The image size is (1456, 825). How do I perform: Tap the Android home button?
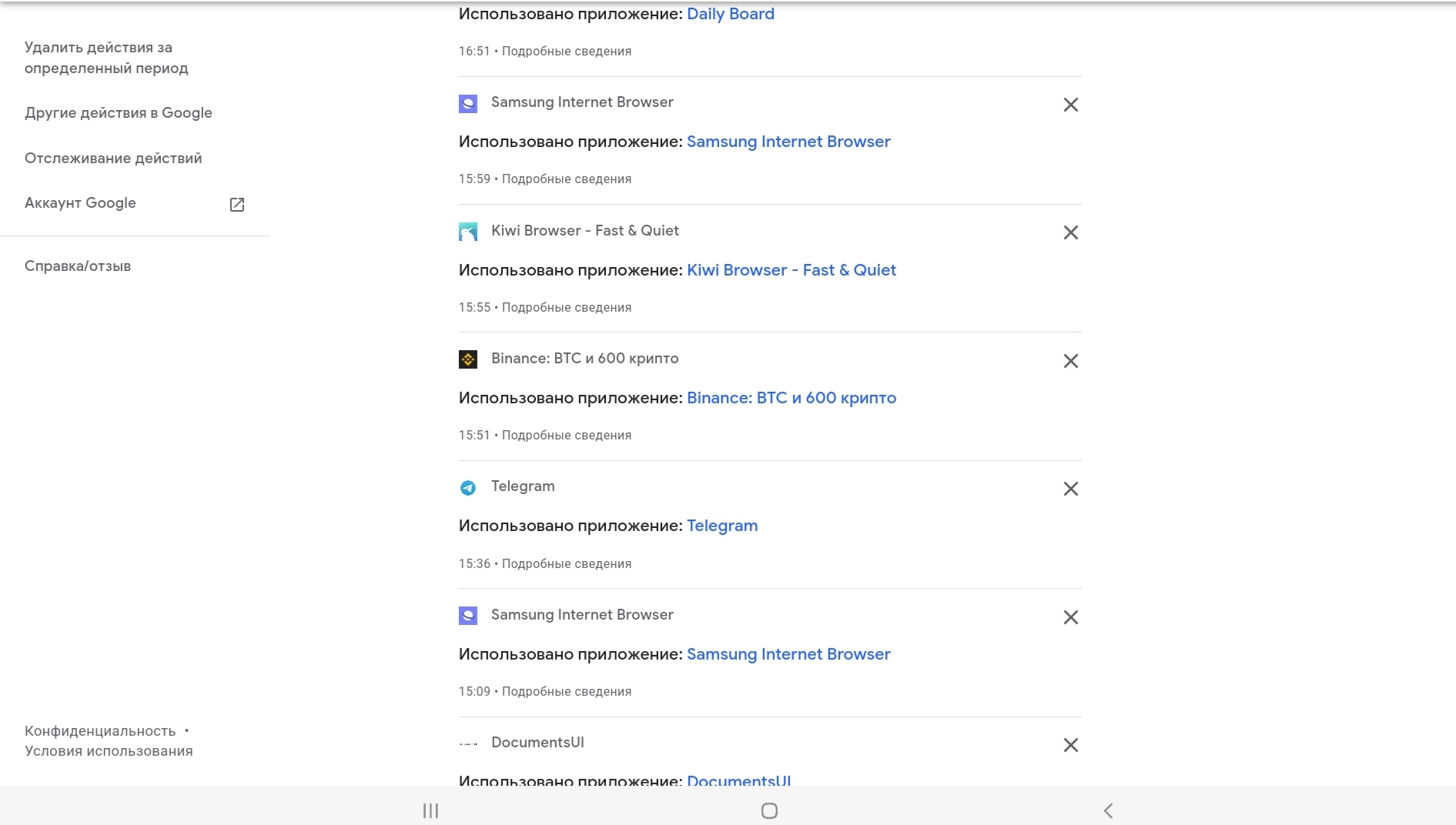point(769,810)
